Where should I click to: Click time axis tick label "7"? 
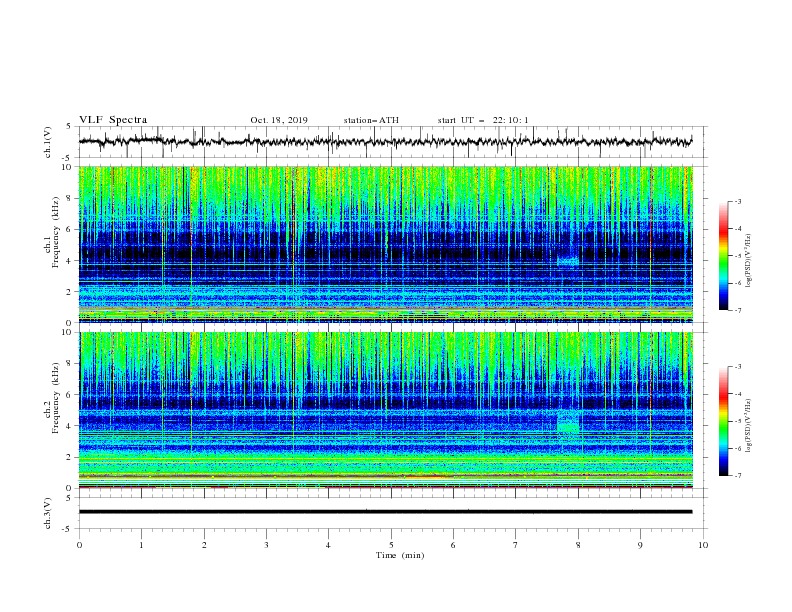pos(516,545)
